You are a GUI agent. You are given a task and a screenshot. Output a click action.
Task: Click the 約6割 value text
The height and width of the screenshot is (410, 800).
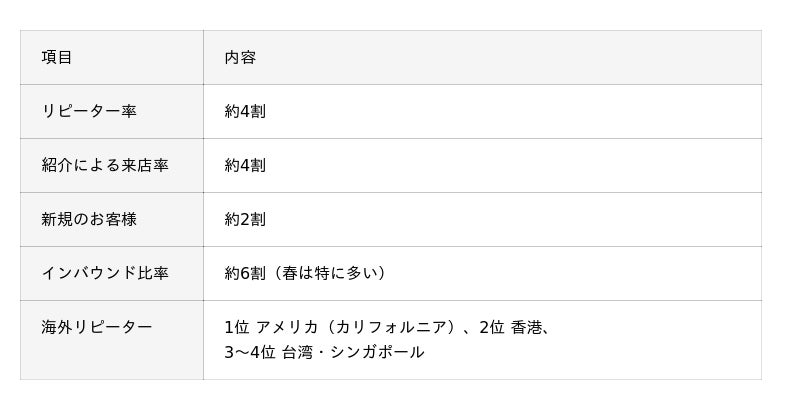pyautogui.click(x=245, y=273)
